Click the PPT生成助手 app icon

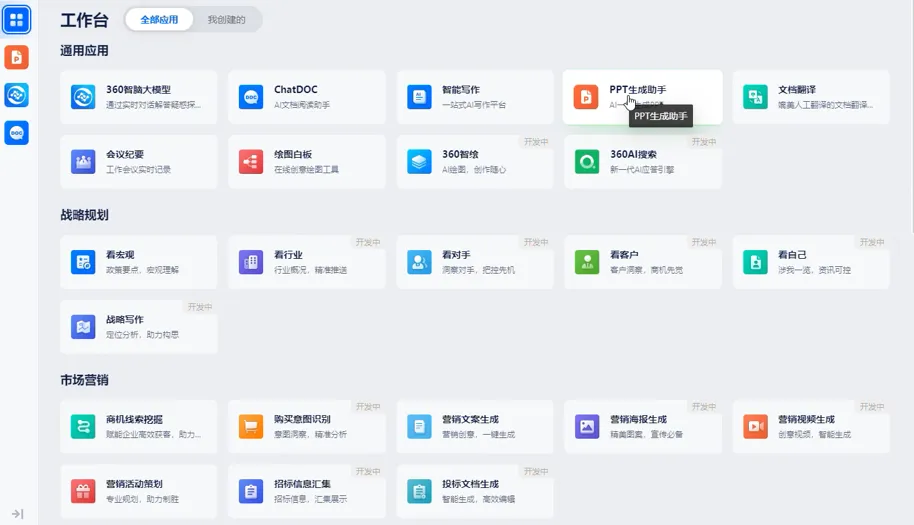point(586,97)
